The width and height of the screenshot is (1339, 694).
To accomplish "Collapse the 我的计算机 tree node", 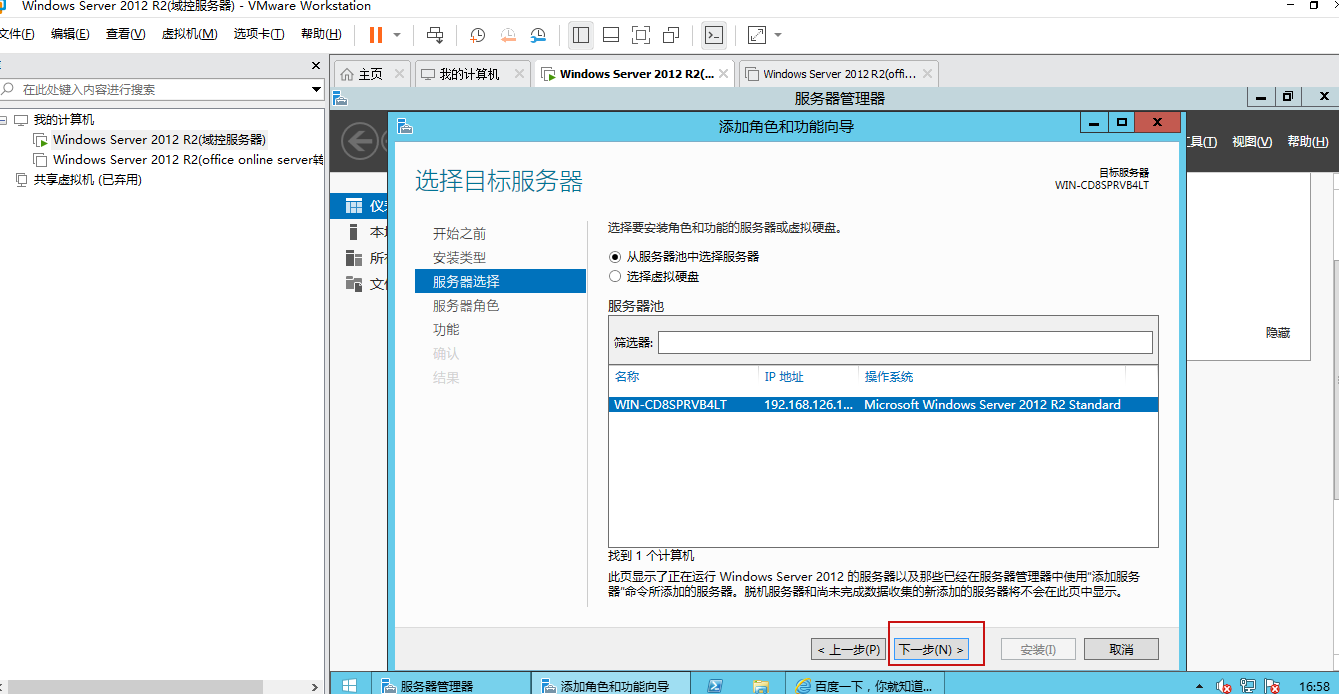I will click(4, 120).
